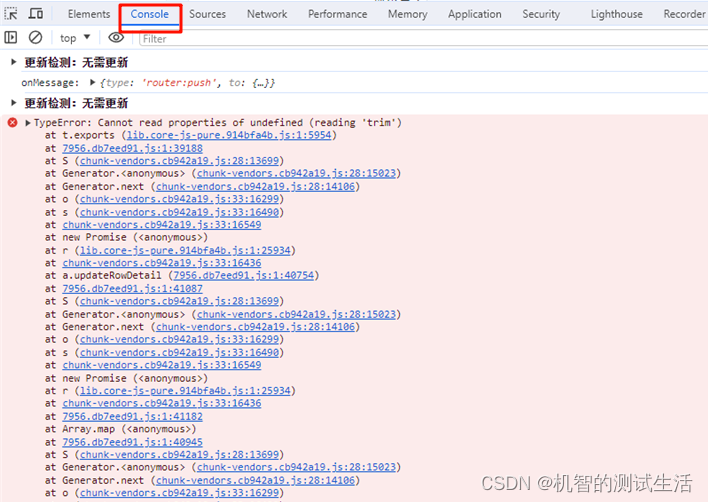Activate the inspect element picker icon
The width and height of the screenshot is (708, 502).
coord(11,14)
